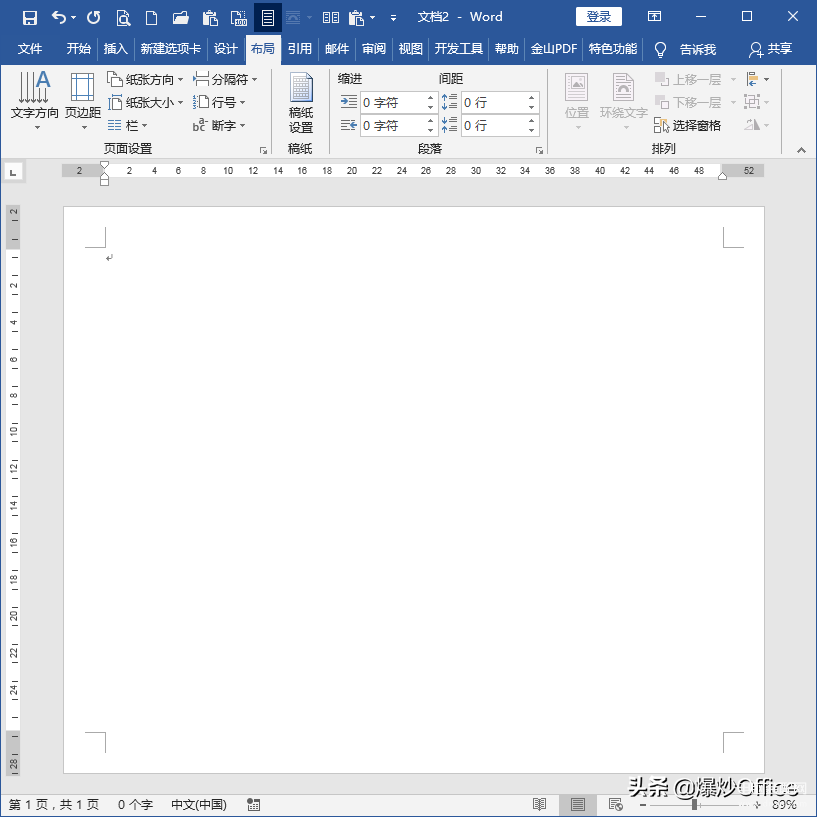817x817 pixels.
Task: Open the 审阅 review tab
Action: click(x=374, y=49)
